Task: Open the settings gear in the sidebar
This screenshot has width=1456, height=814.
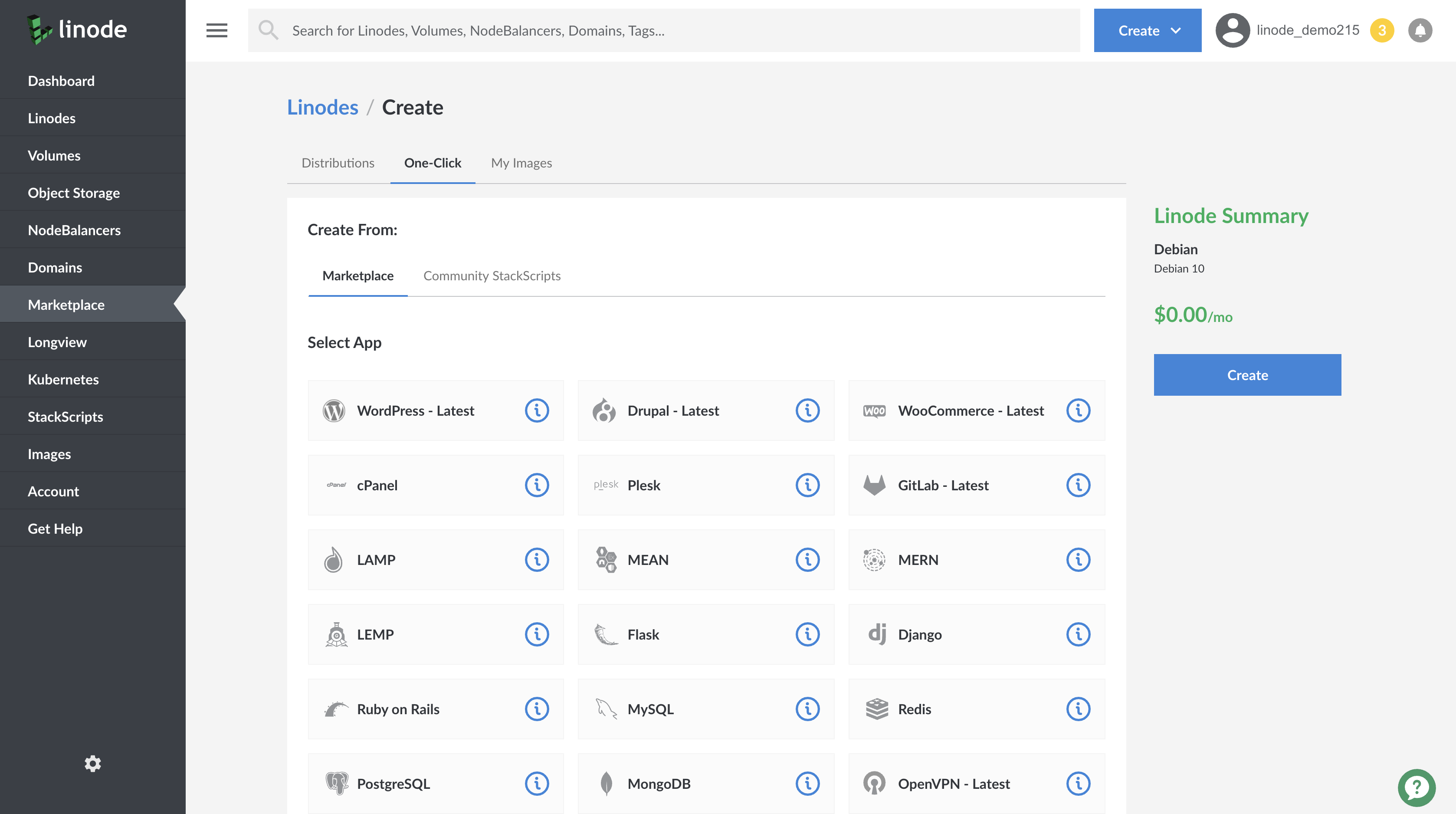Action: point(93,764)
